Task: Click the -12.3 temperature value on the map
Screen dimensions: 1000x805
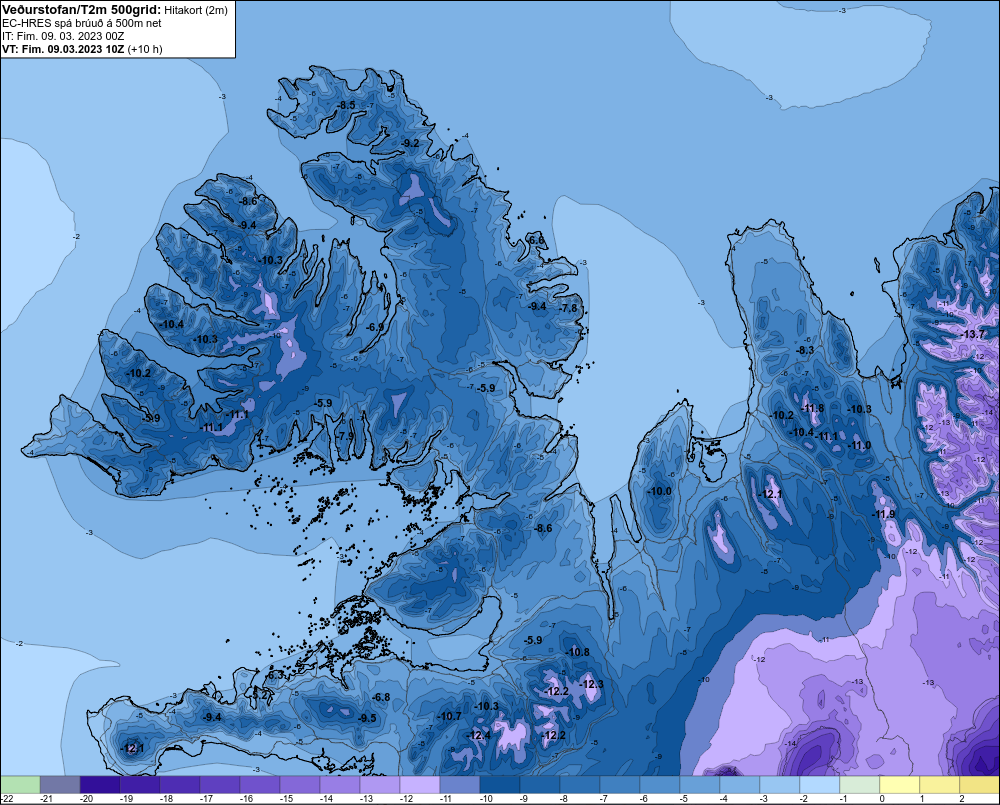Action: click(x=592, y=684)
